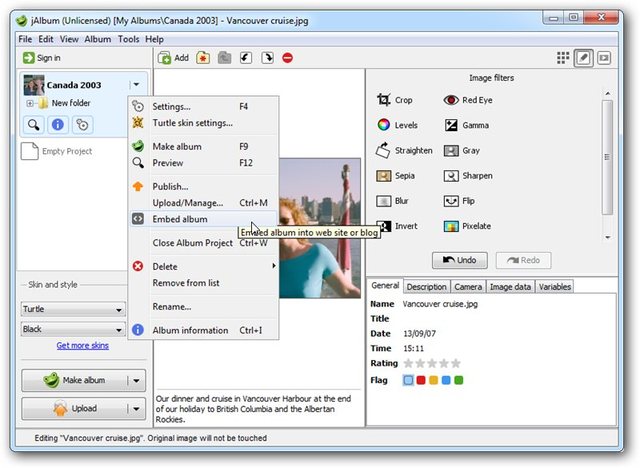
Task: Apply the Red Eye filter
Action: tap(467, 101)
